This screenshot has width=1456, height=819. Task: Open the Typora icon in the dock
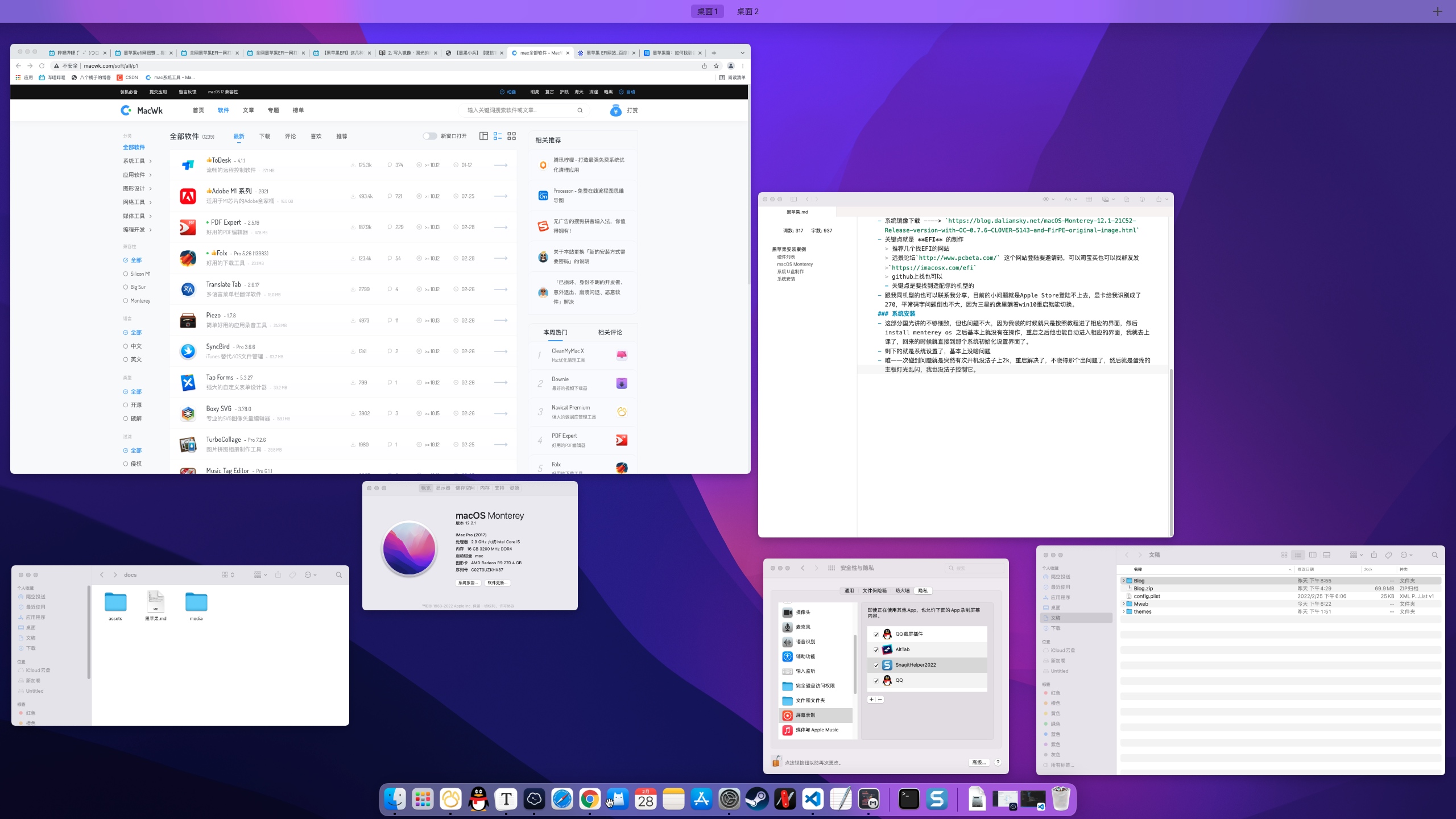(x=506, y=799)
